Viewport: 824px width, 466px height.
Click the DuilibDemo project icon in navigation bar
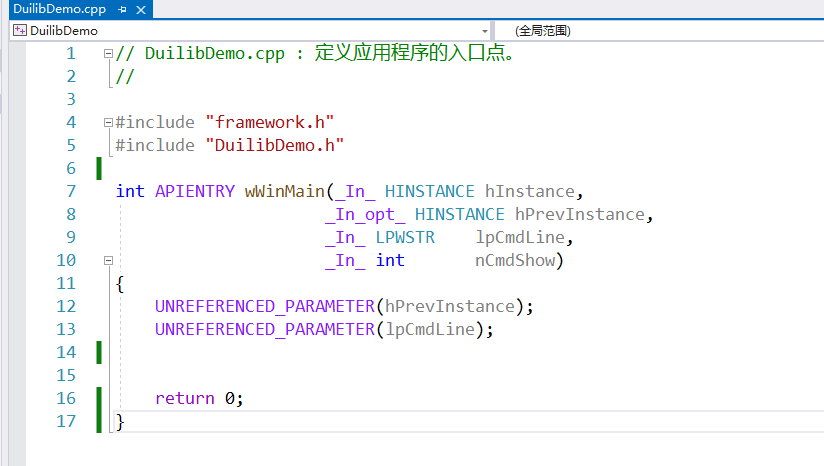click(19, 30)
